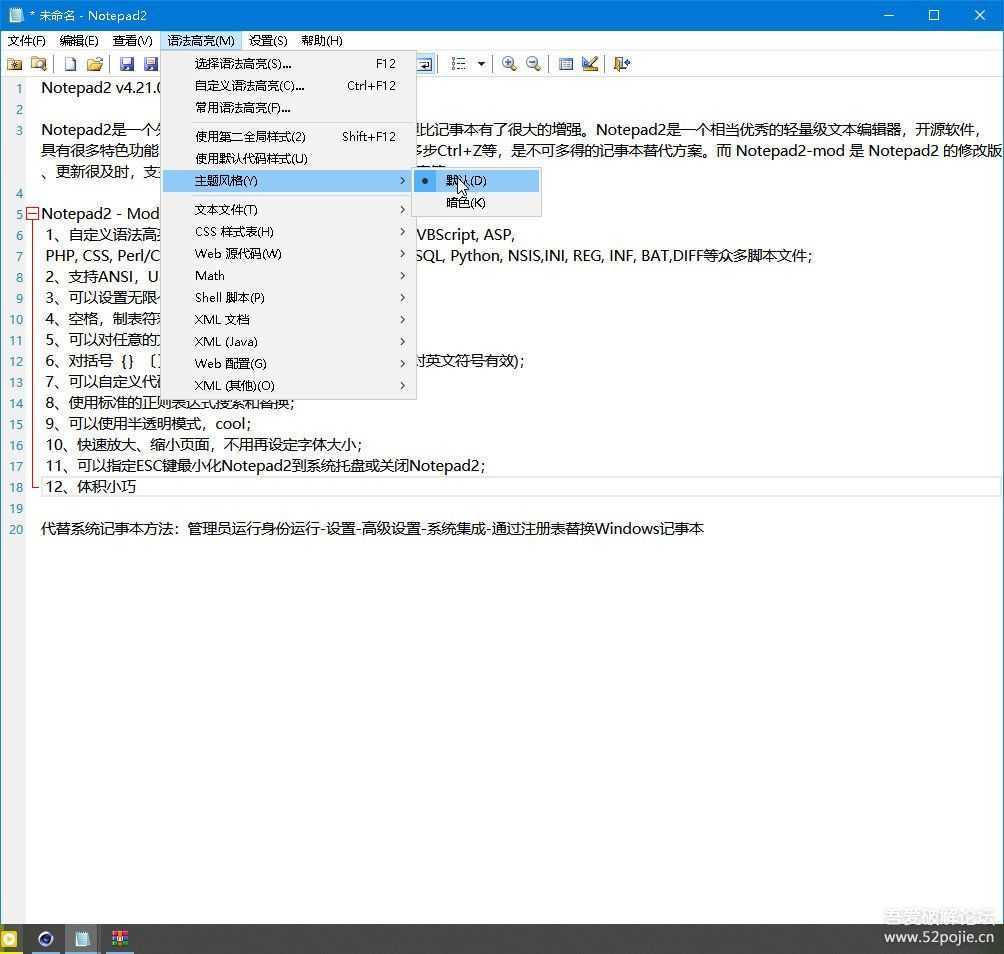Choose 选择语法高亮(S)... menu entry
Image resolution: width=1004 pixels, height=954 pixels.
coord(243,64)
